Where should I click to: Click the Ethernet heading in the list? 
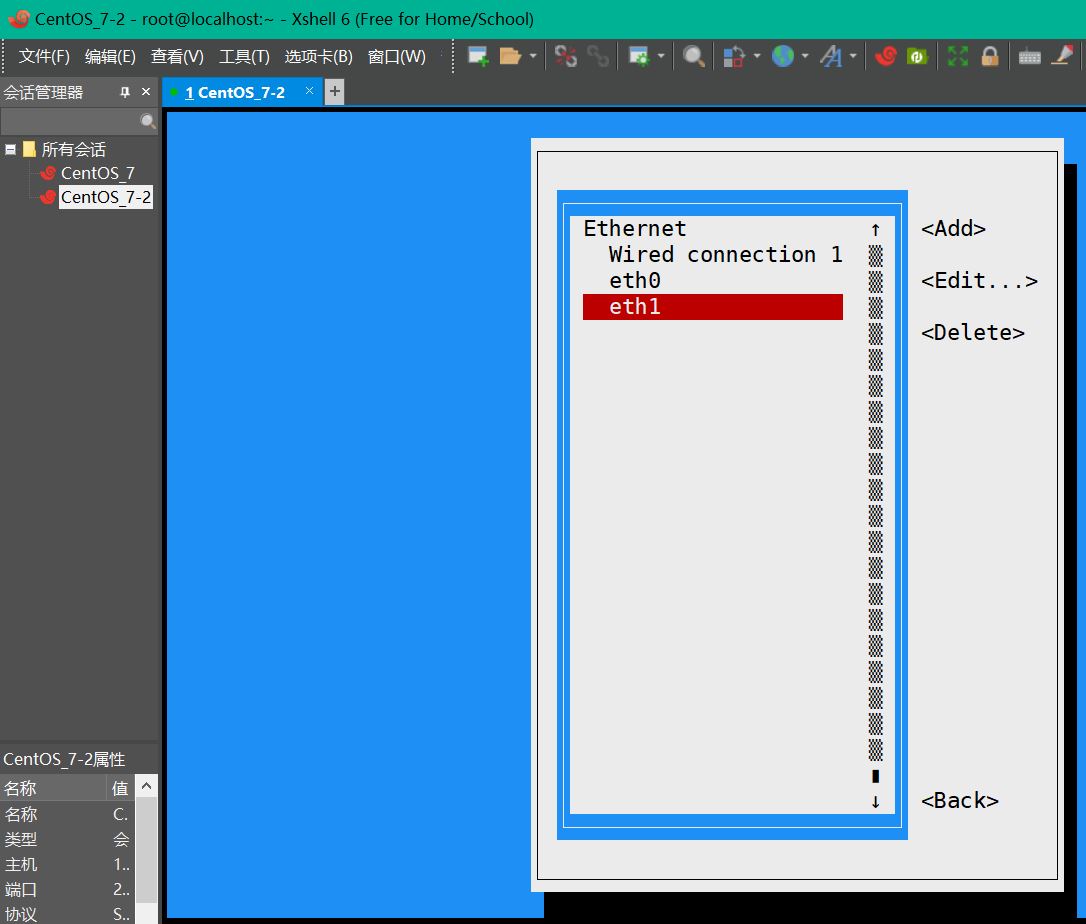(x=634, y=229)
